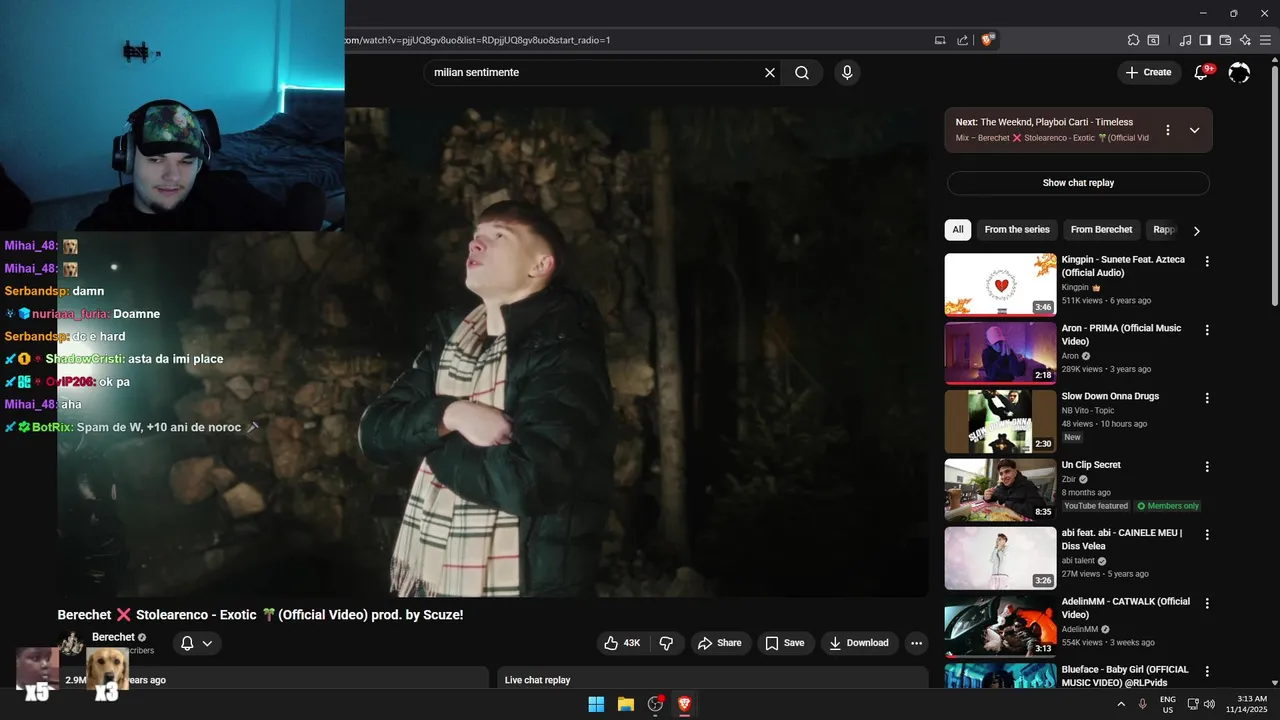The width and height of the screenshot is (1280, 720).
Task: Save the video to a playlist
Action: (x=784, y=643)
